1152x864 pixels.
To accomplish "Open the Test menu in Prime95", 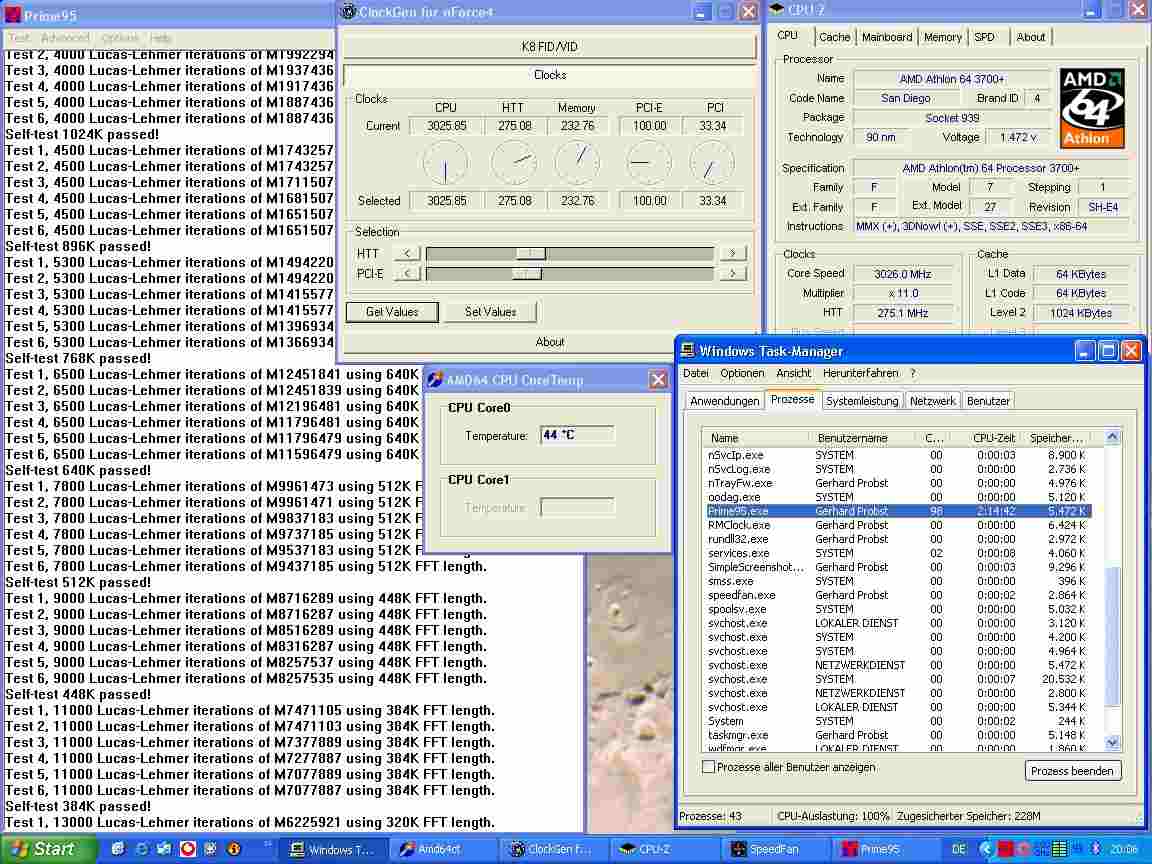I will (x=19, y=37).
